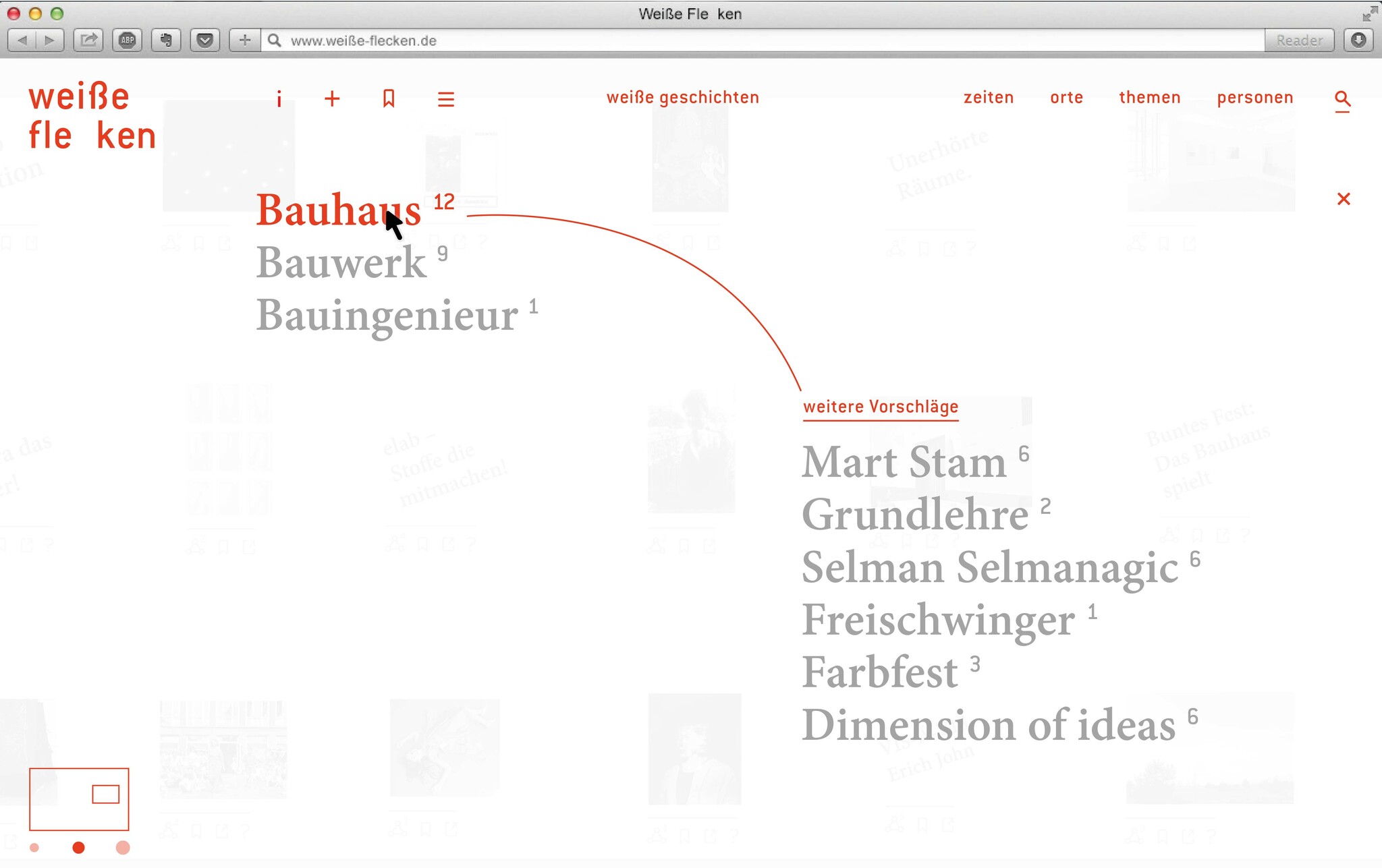Select 'zeiten' navigation item
The height and width of the screenshot is (868, 1382).
click(x=989, y=98)
